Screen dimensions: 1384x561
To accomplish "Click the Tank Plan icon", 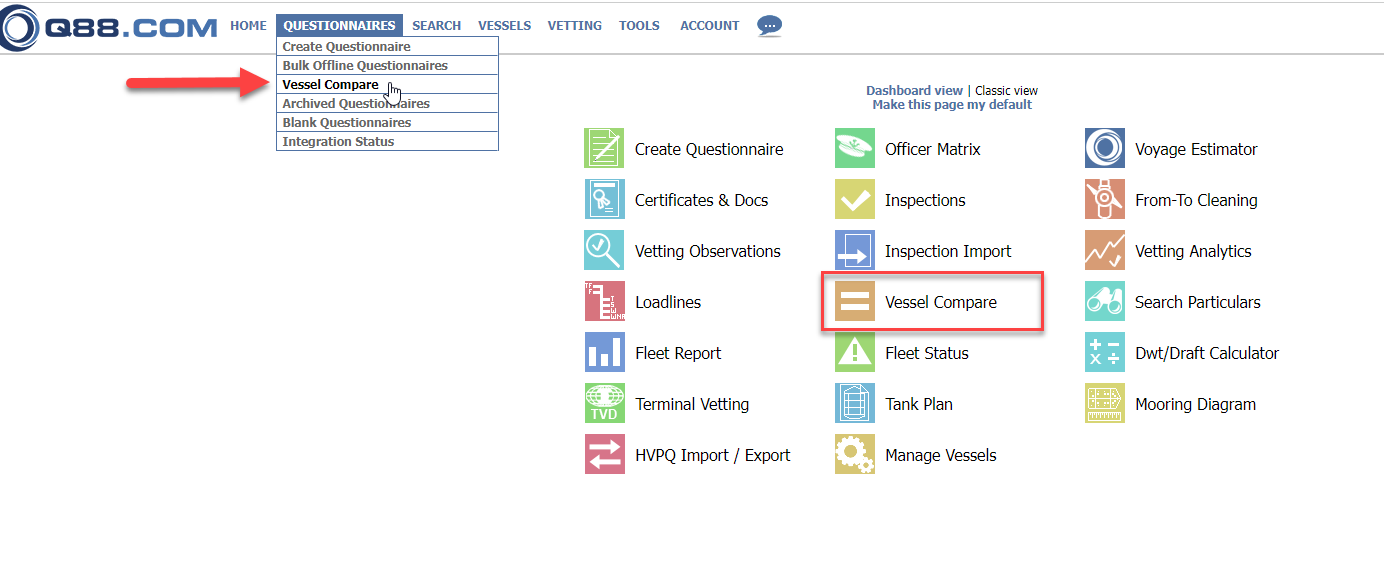I will [x=854, y=403].
